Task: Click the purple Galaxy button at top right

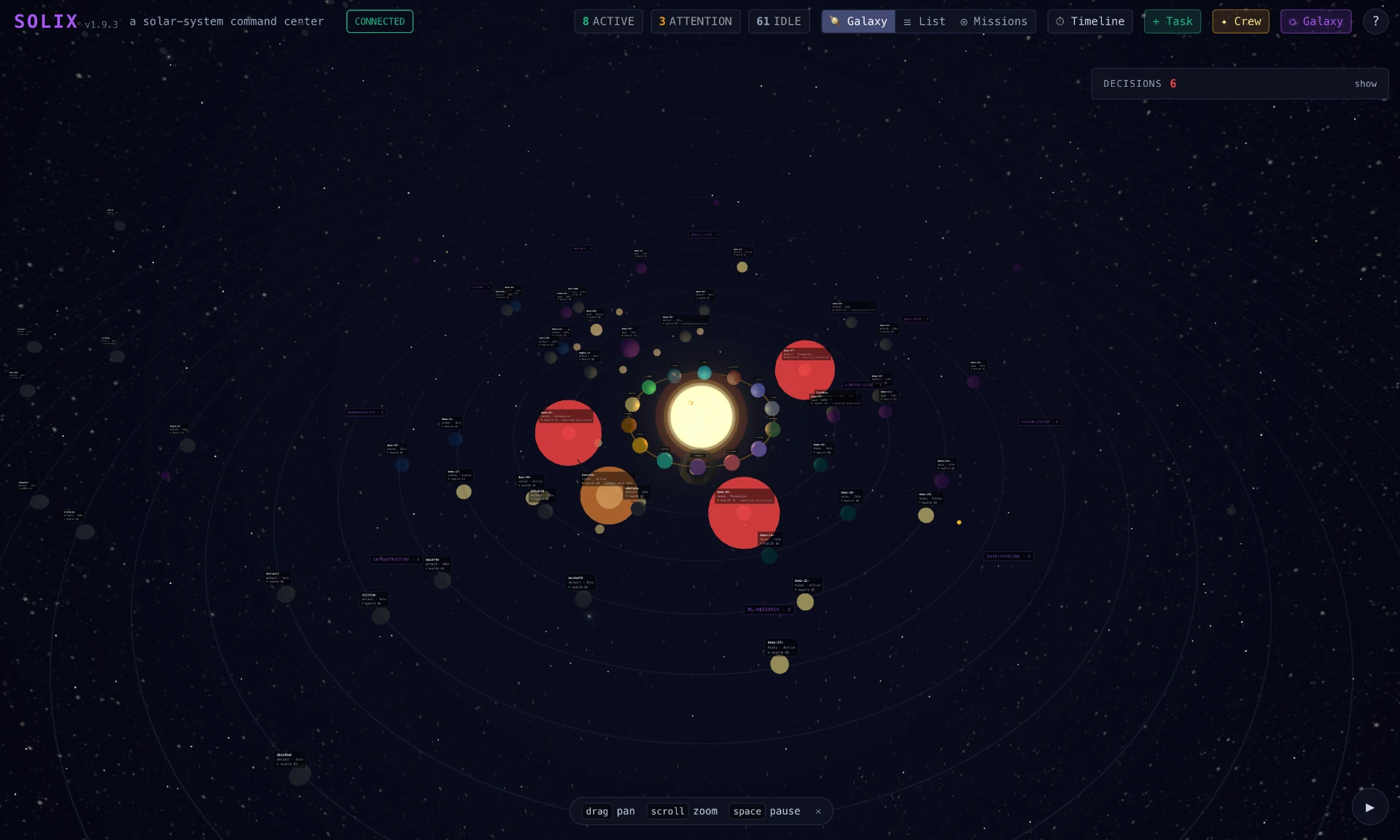Action: point(1315,22)
